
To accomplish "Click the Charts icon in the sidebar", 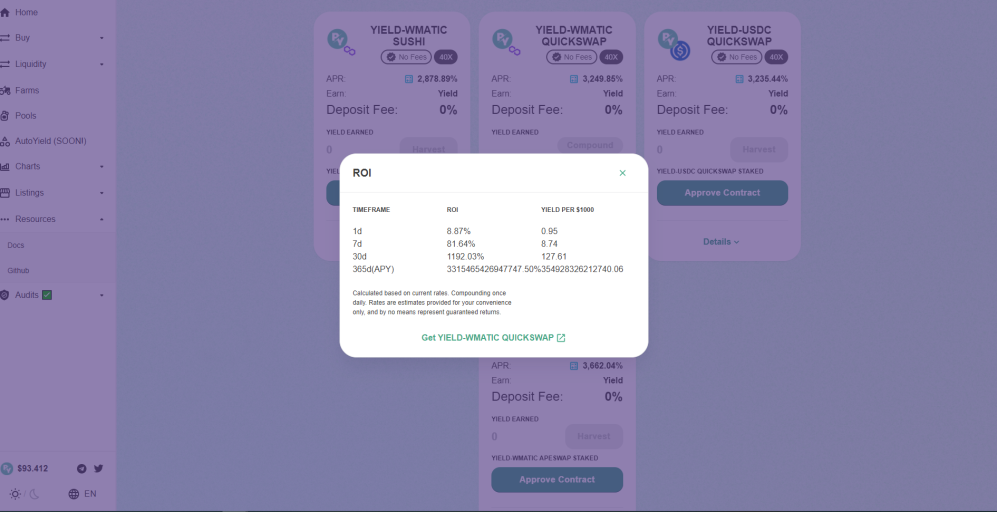I will 5,167.
